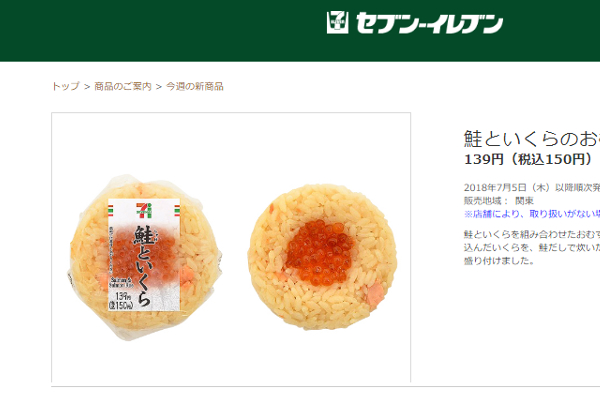Click the 139円(税込150円) price text
The image size is (600, 400).
528,159
